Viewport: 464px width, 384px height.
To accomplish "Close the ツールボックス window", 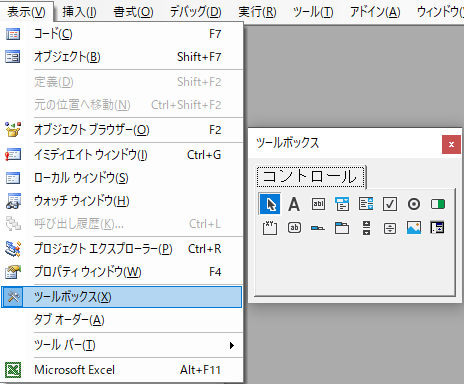I will pyautogui.click(x=451, y=144).
